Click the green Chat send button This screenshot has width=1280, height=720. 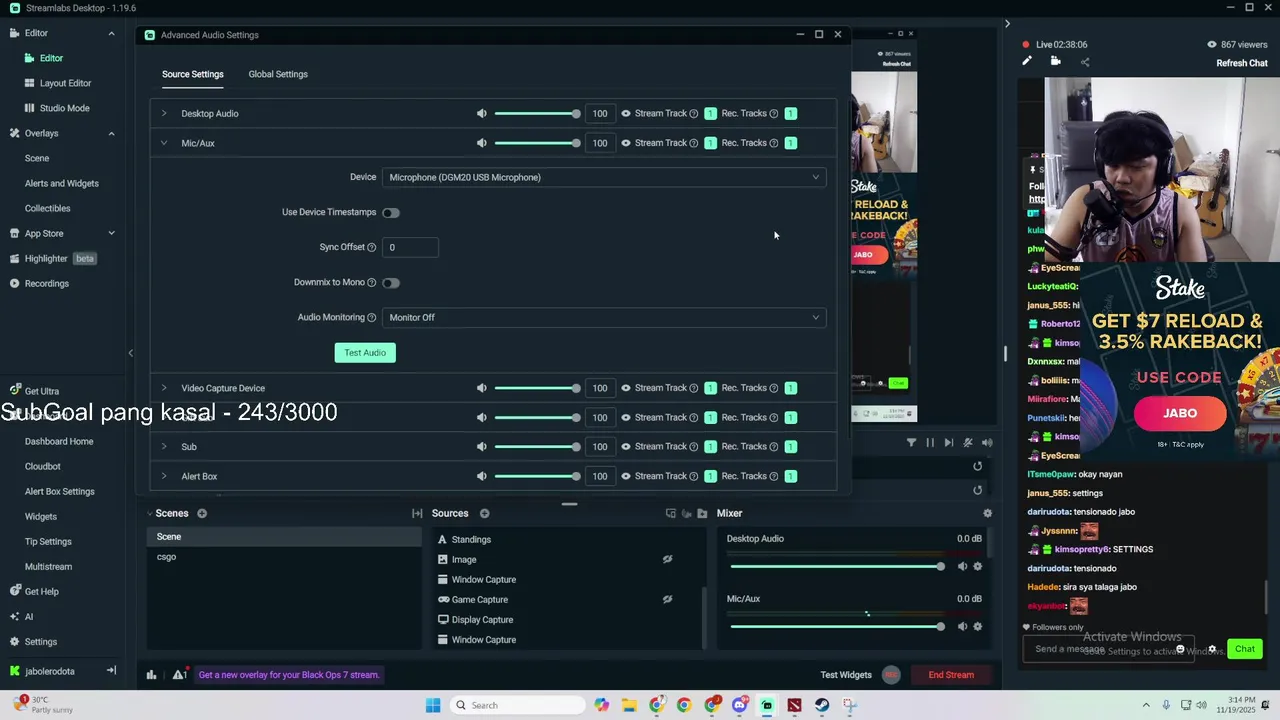[x=1245, y=649]
